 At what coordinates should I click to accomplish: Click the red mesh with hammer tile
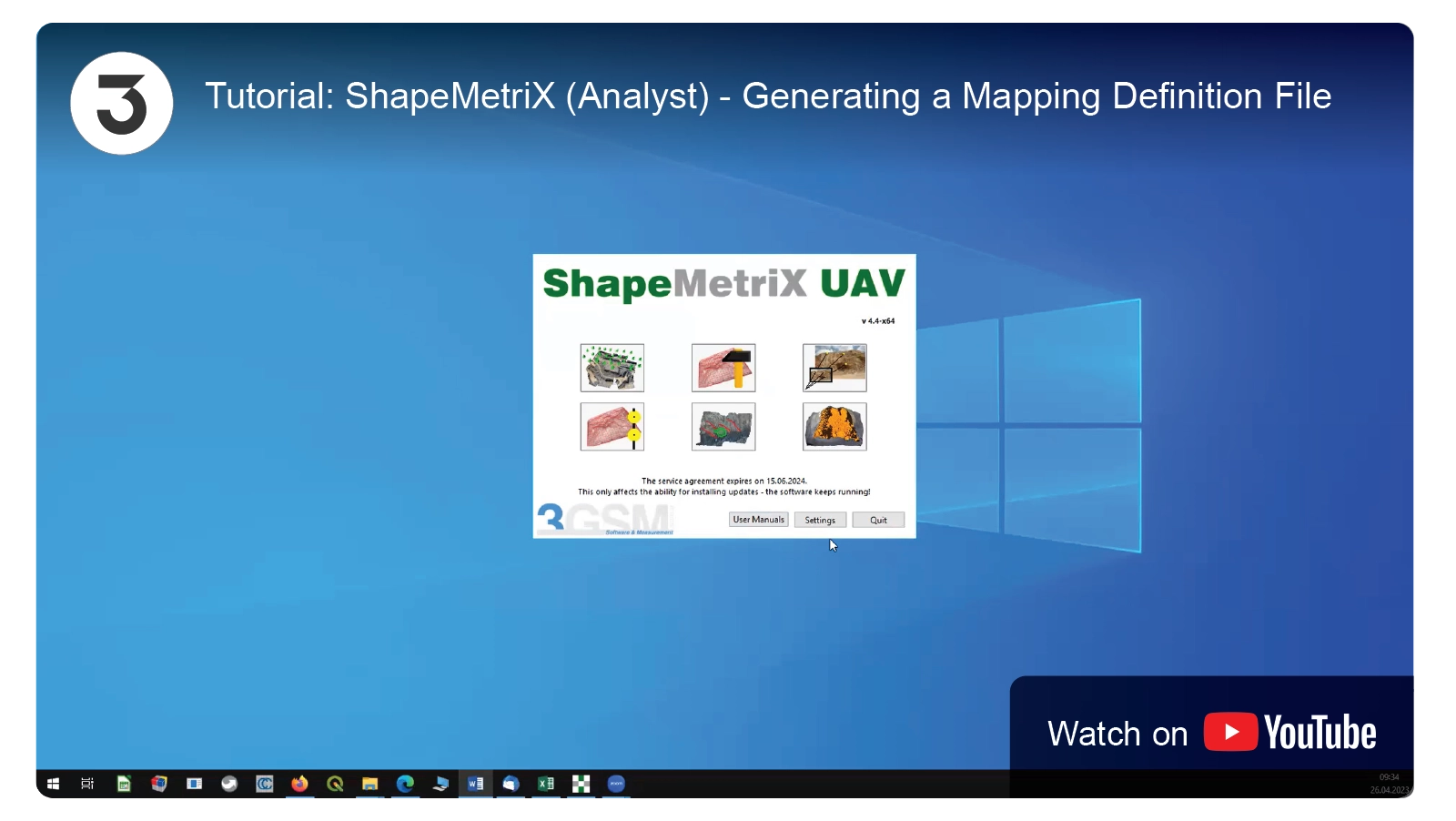tap(723, 368)
